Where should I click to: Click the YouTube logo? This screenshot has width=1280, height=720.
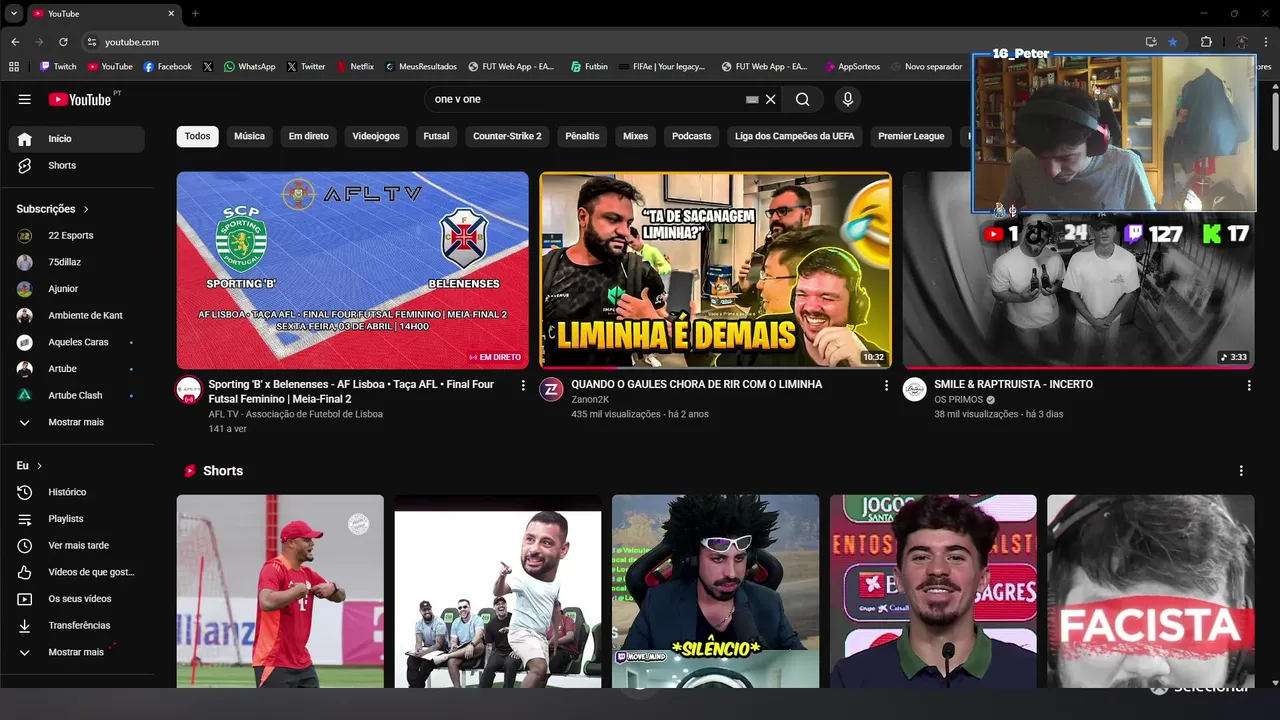(80, 99)
